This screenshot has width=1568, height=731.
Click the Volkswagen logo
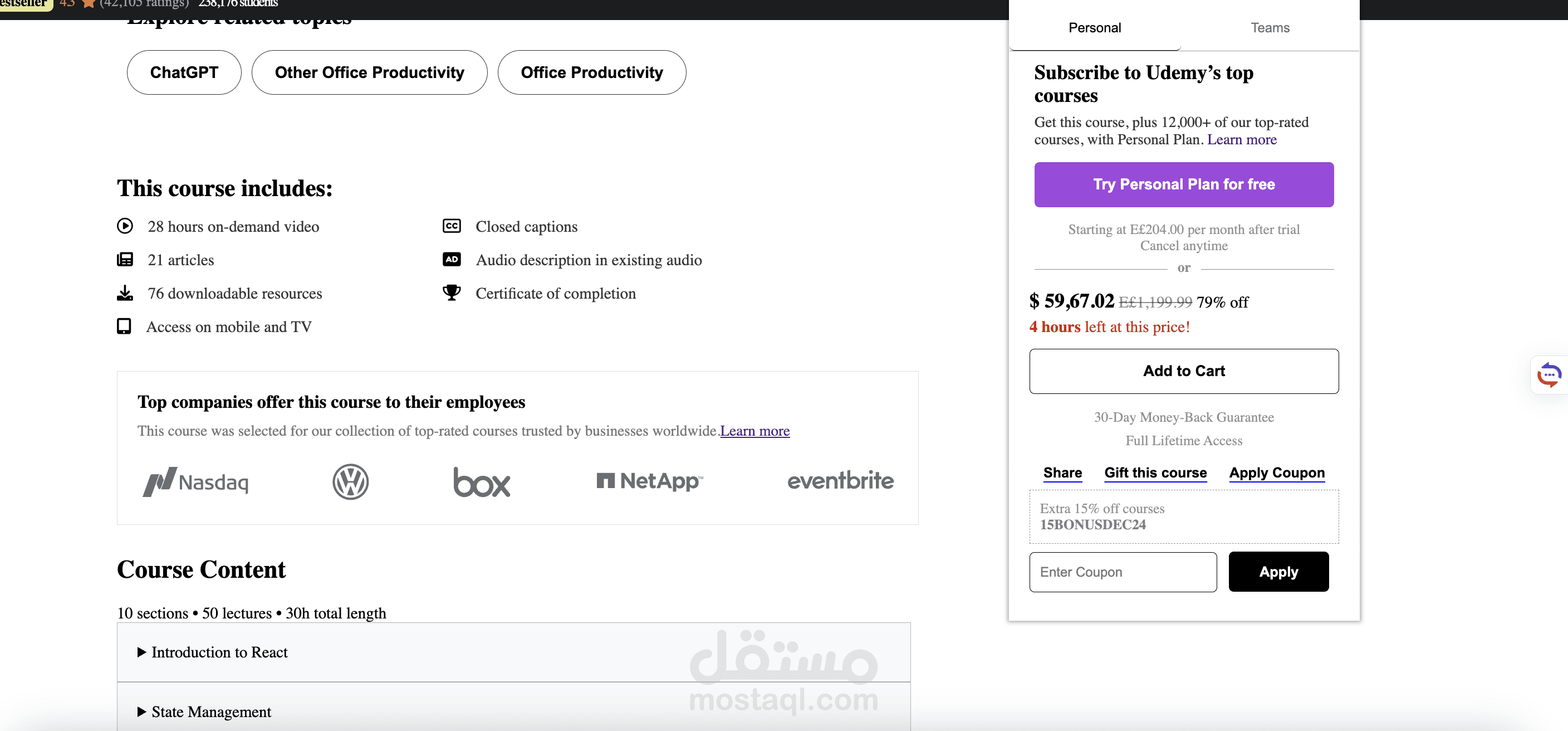(351, 482)
